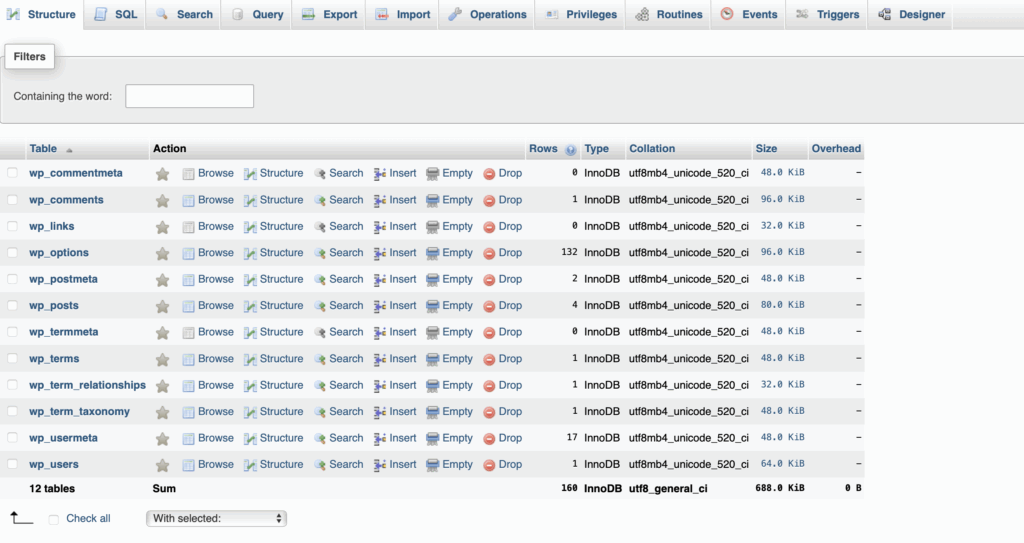The image size is (1024, 543).
Task: Open the Events tab
Action: (x=749, y=14)
